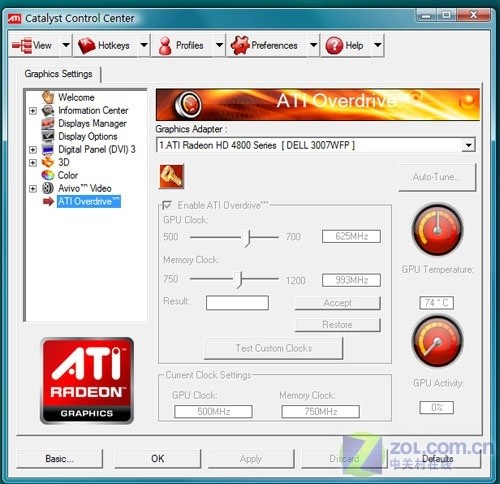Open the Preferences dropdown arrow

click(x=313, y=45)
